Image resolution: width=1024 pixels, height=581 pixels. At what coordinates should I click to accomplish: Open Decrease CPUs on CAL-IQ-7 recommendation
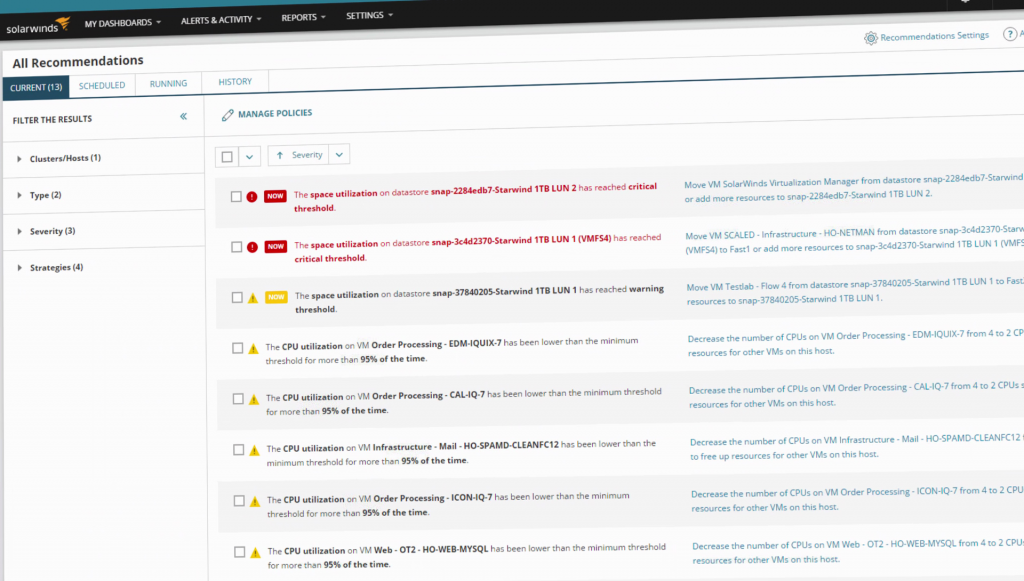pos(856,394)
